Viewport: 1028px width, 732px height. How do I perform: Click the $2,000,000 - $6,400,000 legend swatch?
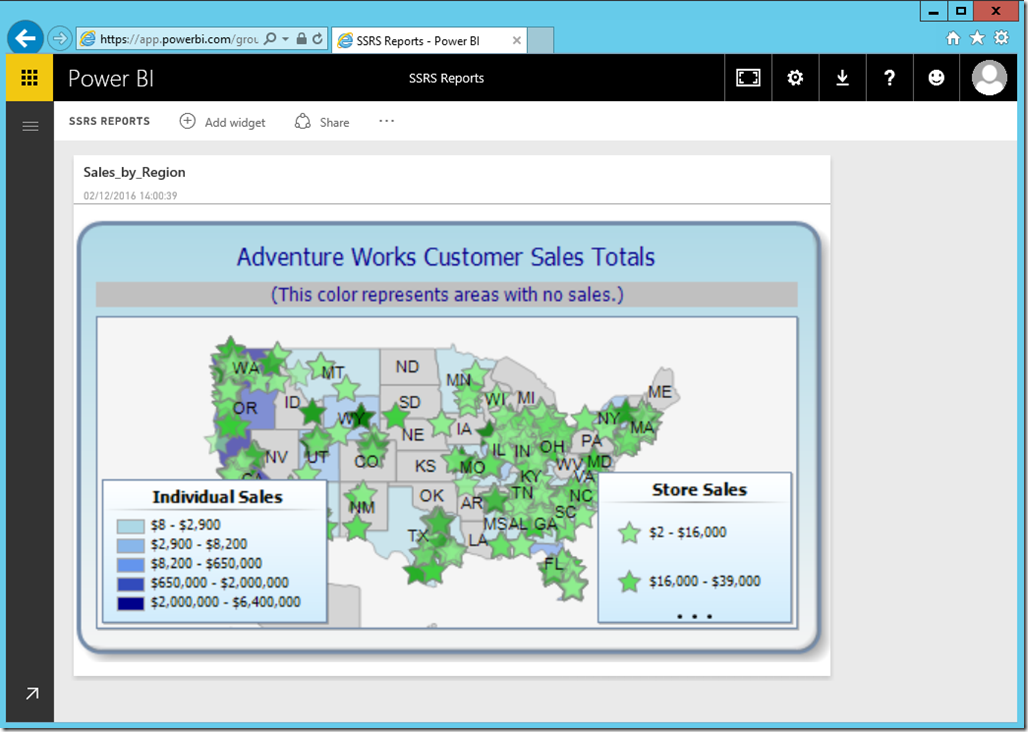[130, 603]
